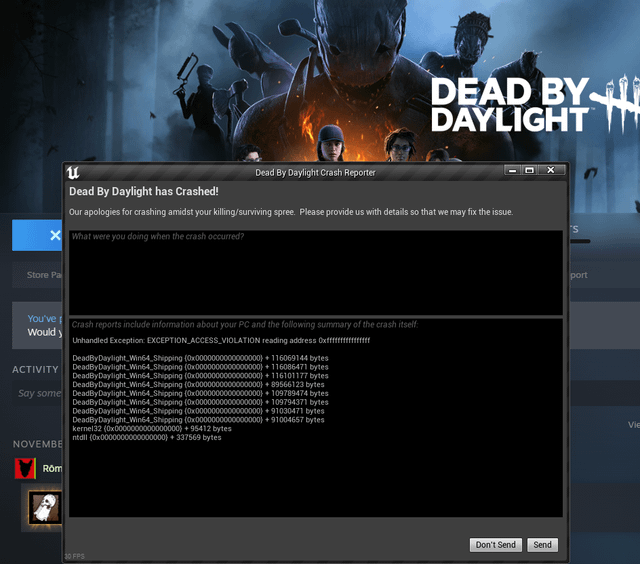640x564 pixels.
Task: Open the ghost achievement thumbnail in Steam
Action: coord(45,507)
